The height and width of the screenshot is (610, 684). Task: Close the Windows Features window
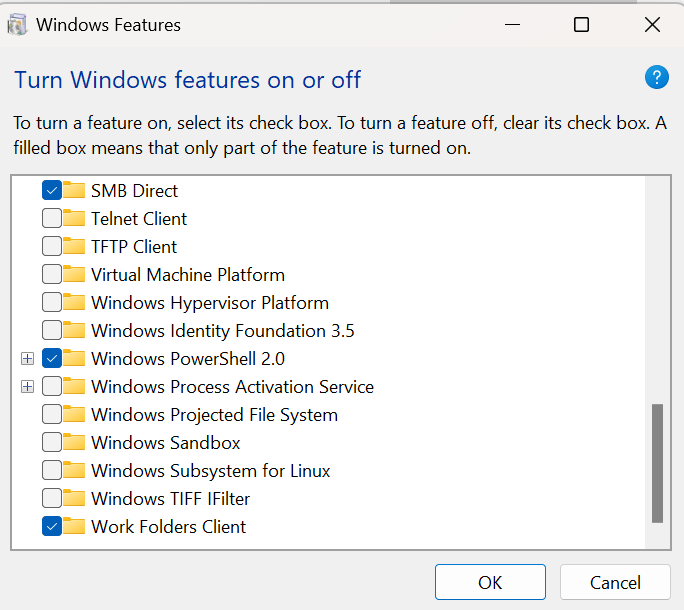click(652, 24)
